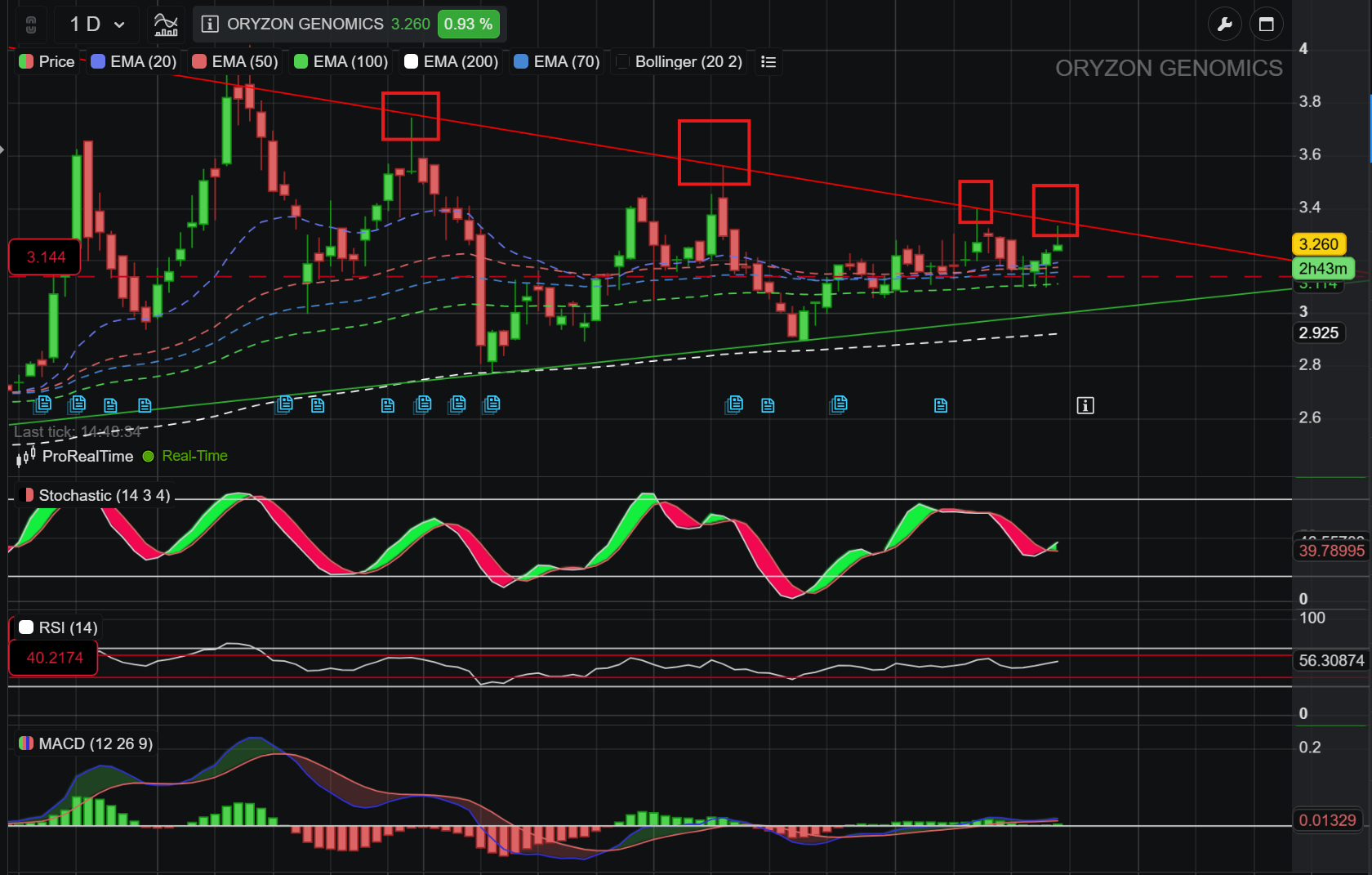Image resolution: width=1372 pixels, height=875 pixels.
Task: Toggle EMA (200) indicator visibility
Action: (451, 62)
